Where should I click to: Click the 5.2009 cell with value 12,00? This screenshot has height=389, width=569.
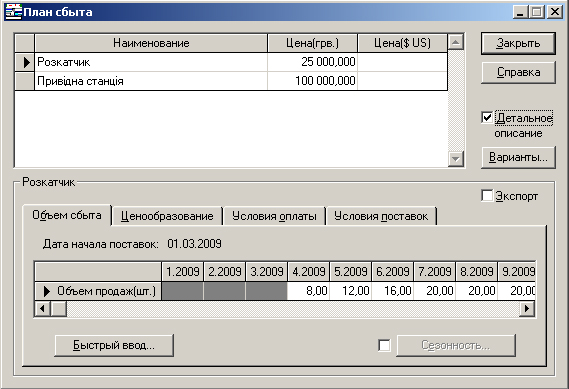(x=351, y=291)
